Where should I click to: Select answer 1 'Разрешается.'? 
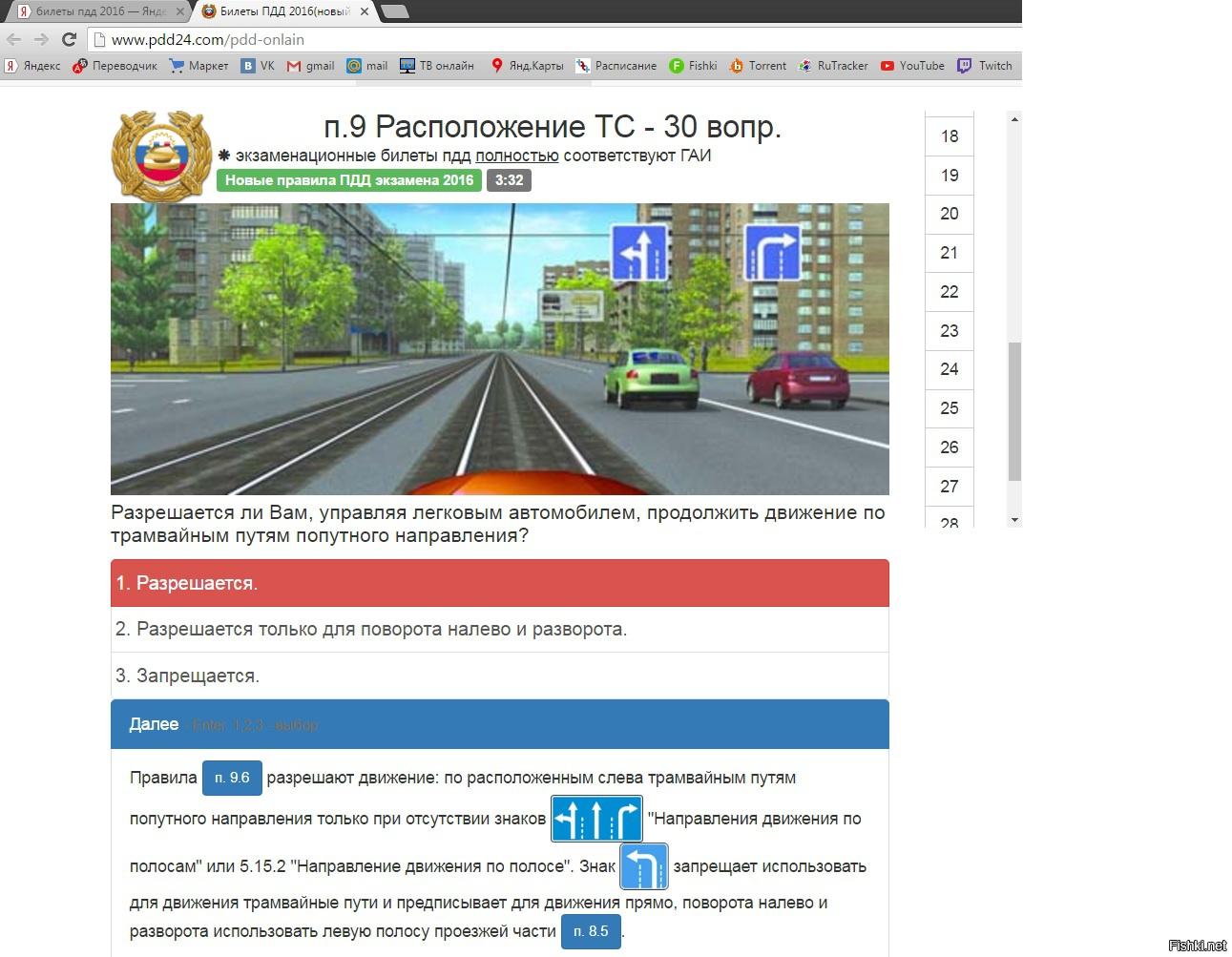[x=499, y=583]
